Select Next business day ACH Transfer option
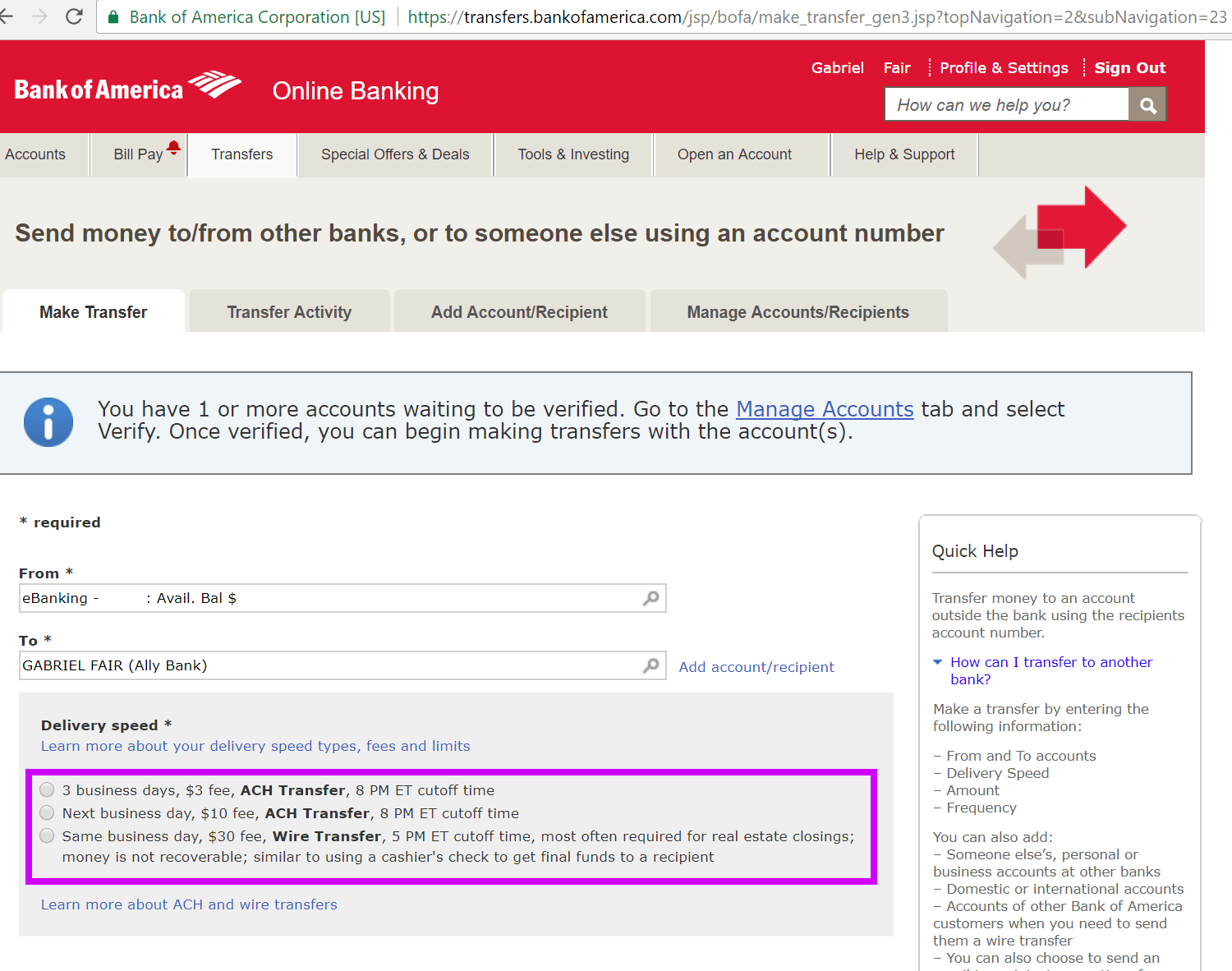The height and width of the screenshot is (971, 1232). tap(48, 812)
